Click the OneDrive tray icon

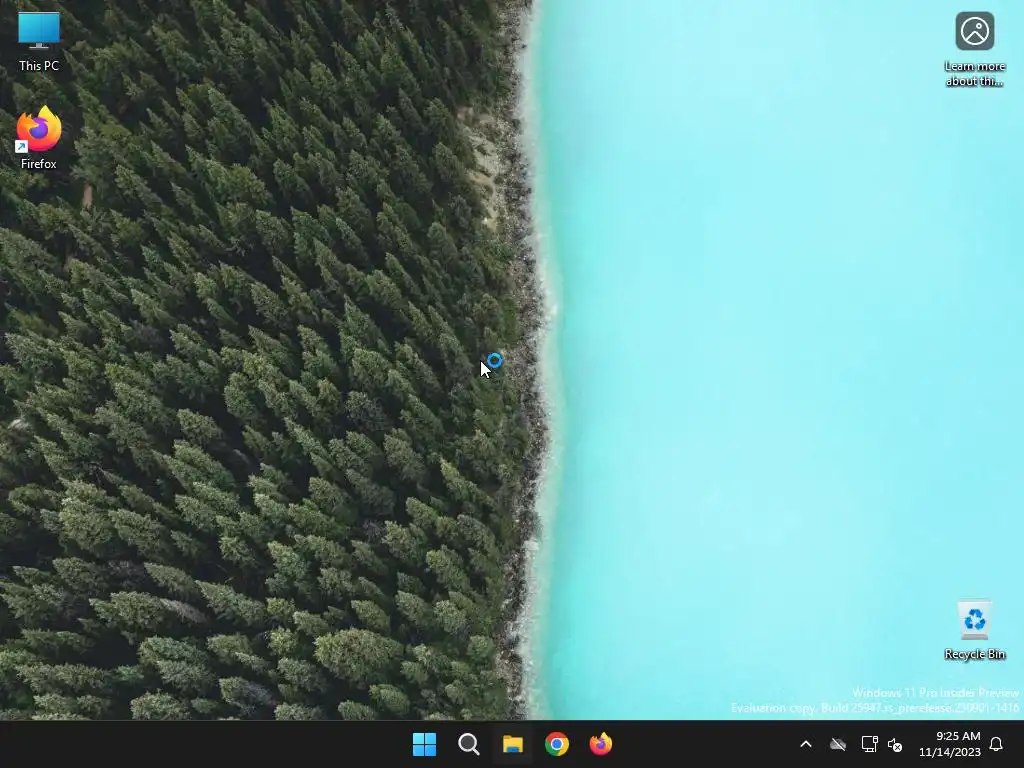(x=838, y=744)
